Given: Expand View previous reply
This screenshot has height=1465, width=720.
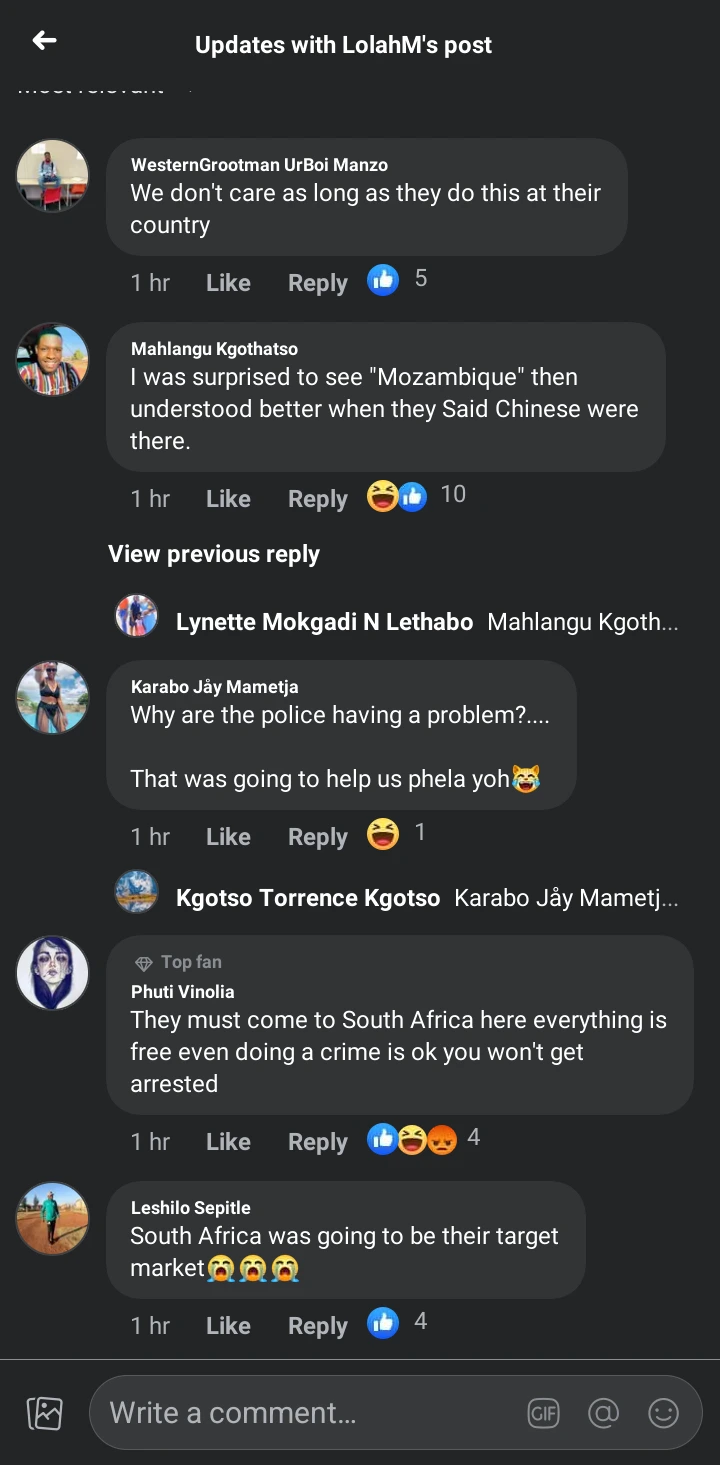Looking at the screenshot, I should 214,554.
